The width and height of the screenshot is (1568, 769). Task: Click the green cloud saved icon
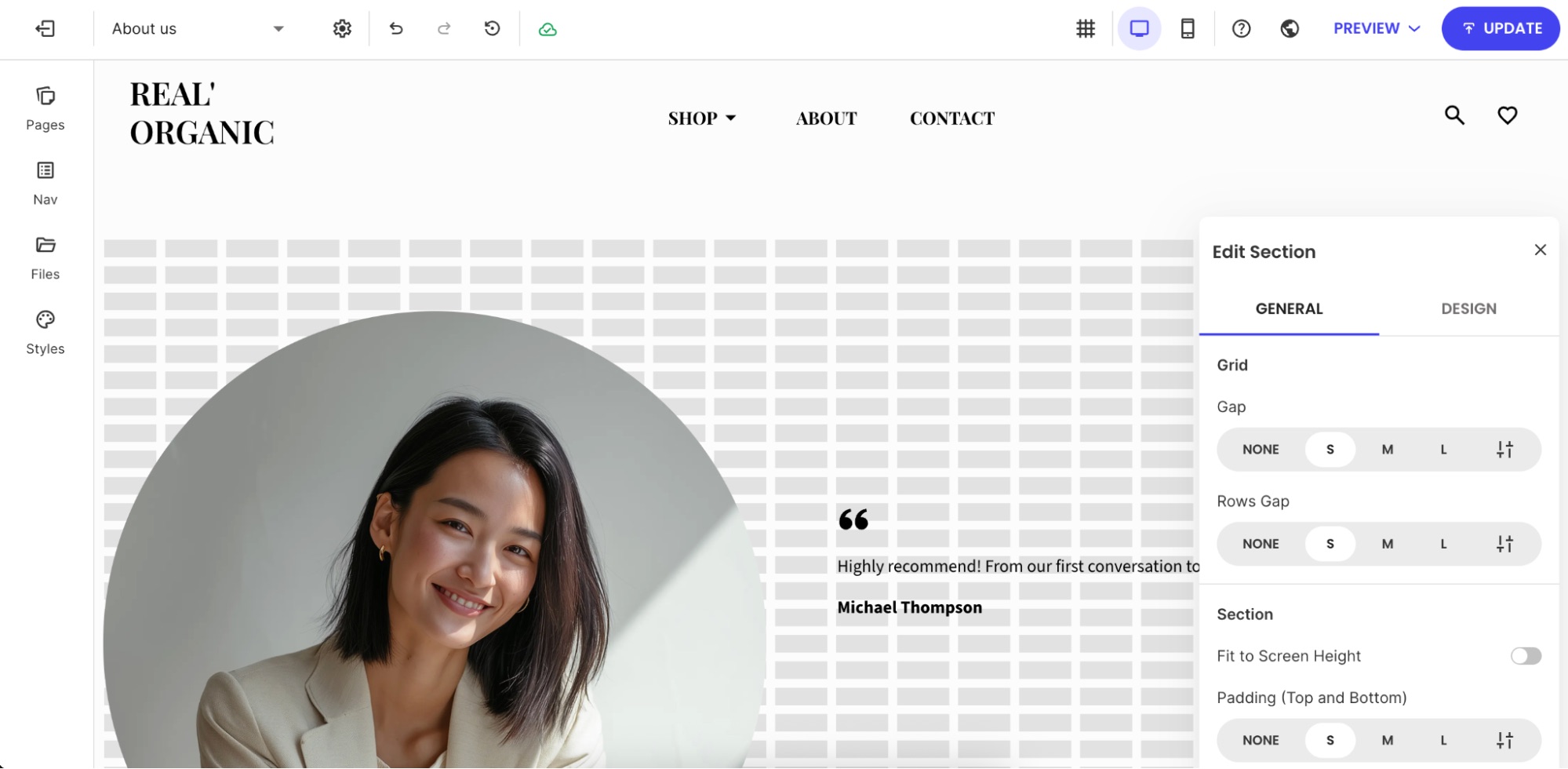coord(548,30)
